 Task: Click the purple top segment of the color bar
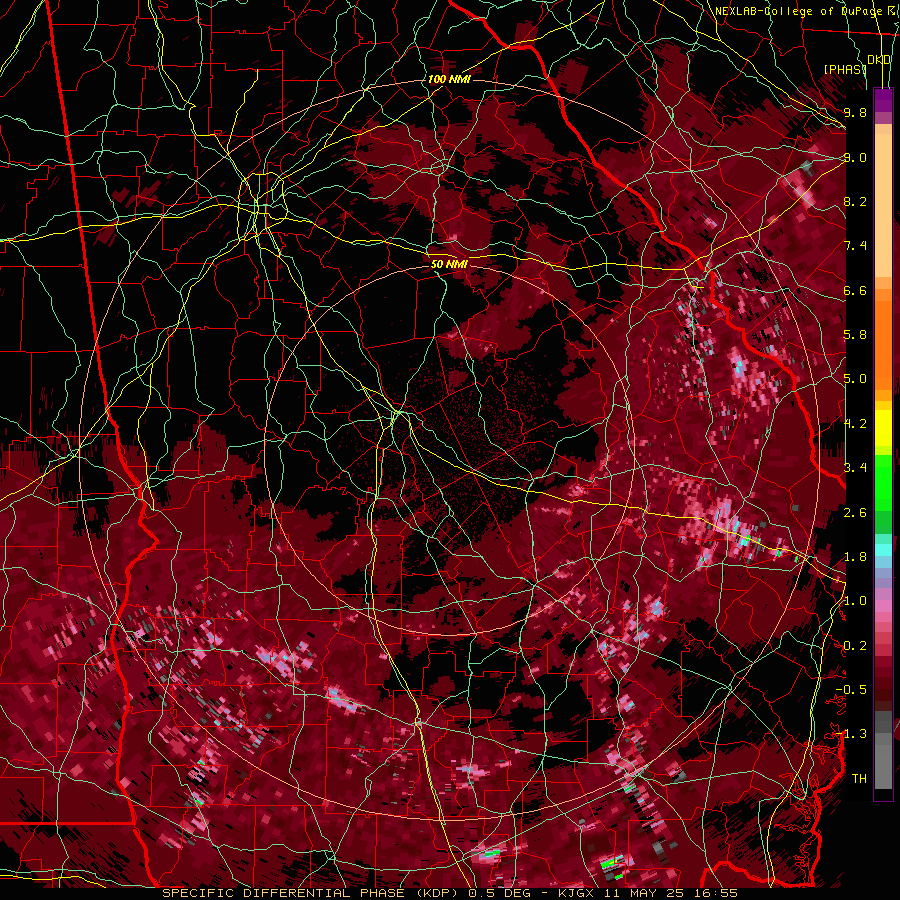[883, 100]
